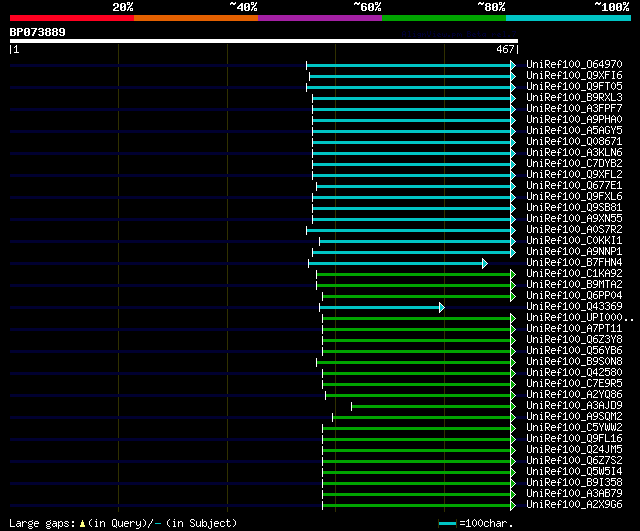Select UniRef100_B7FHN4 label

(574, 263)
